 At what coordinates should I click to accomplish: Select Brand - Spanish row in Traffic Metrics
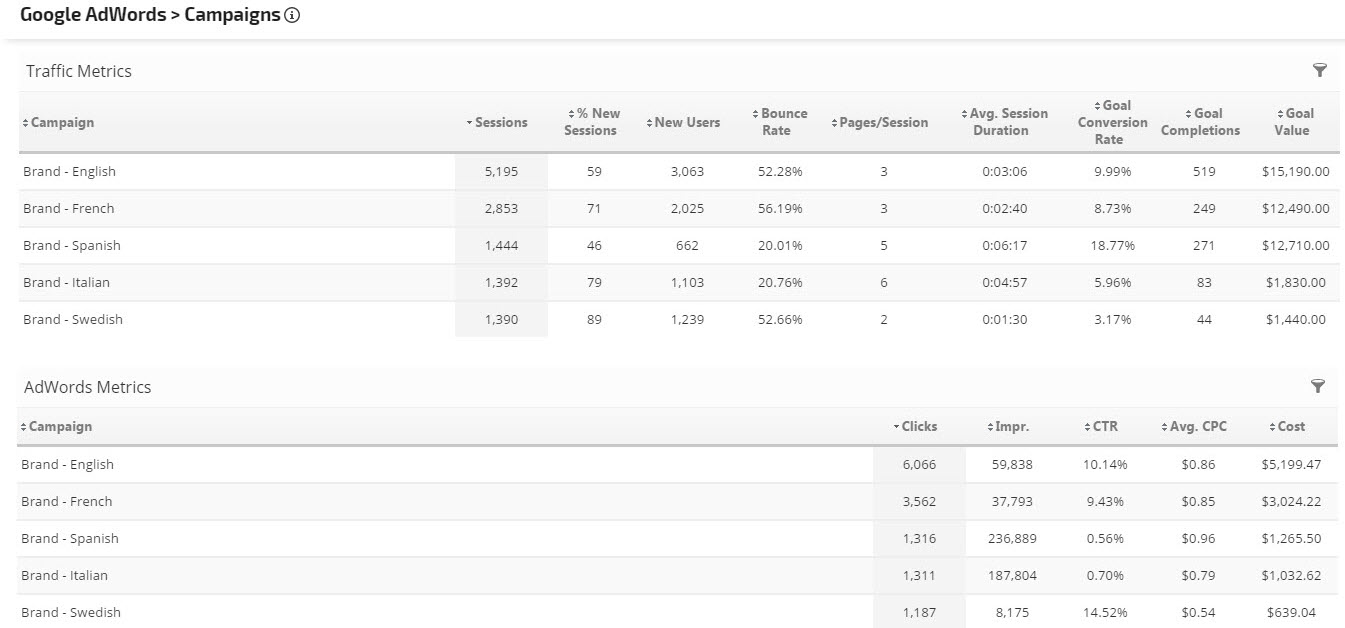[70, 245]
